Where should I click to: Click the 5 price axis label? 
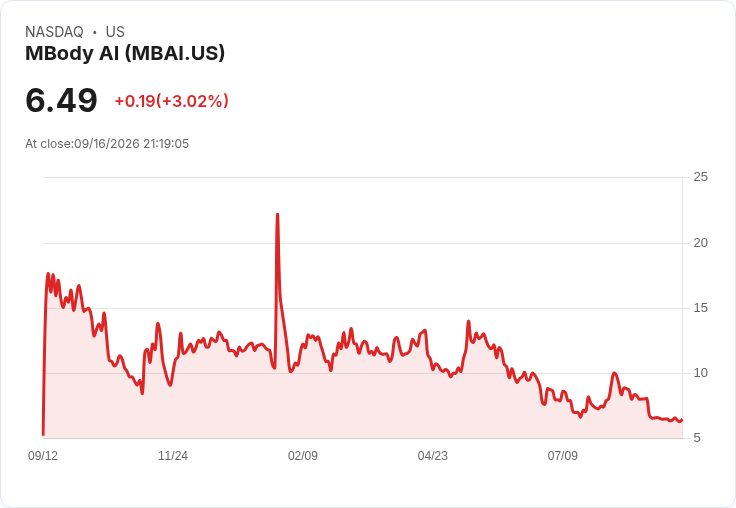(x=697, y=438)
